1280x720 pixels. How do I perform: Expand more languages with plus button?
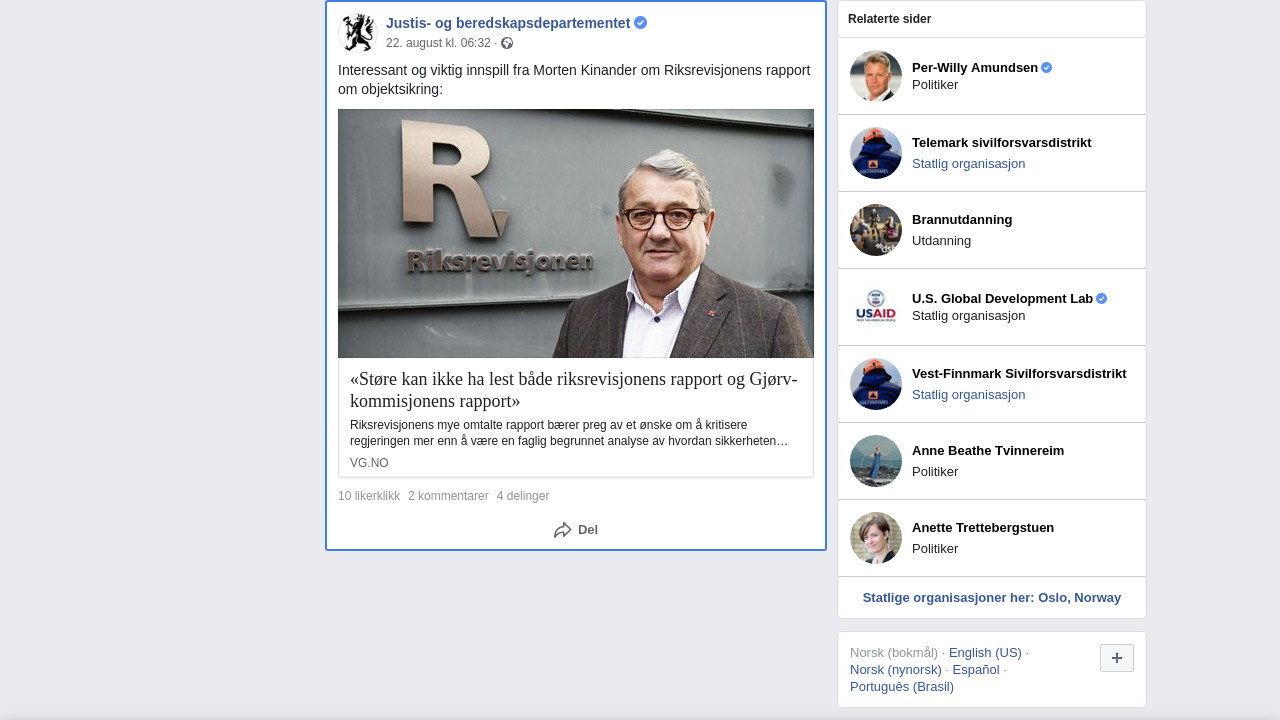(1116, 658)
